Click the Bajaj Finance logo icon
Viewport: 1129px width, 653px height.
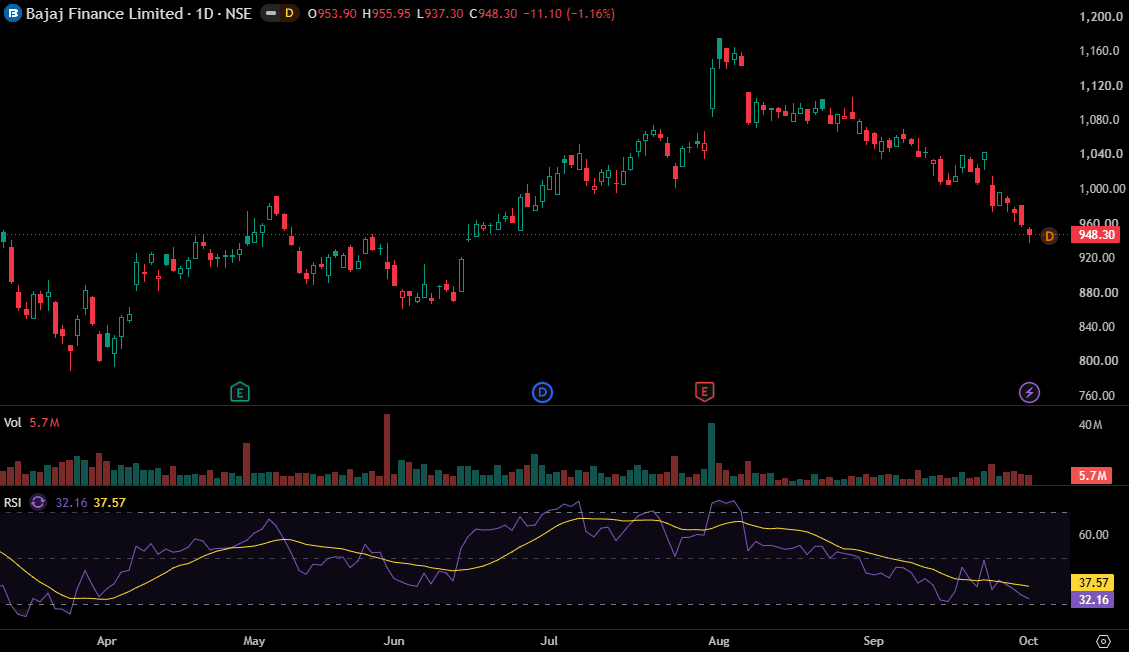click(x=13, y=14)
